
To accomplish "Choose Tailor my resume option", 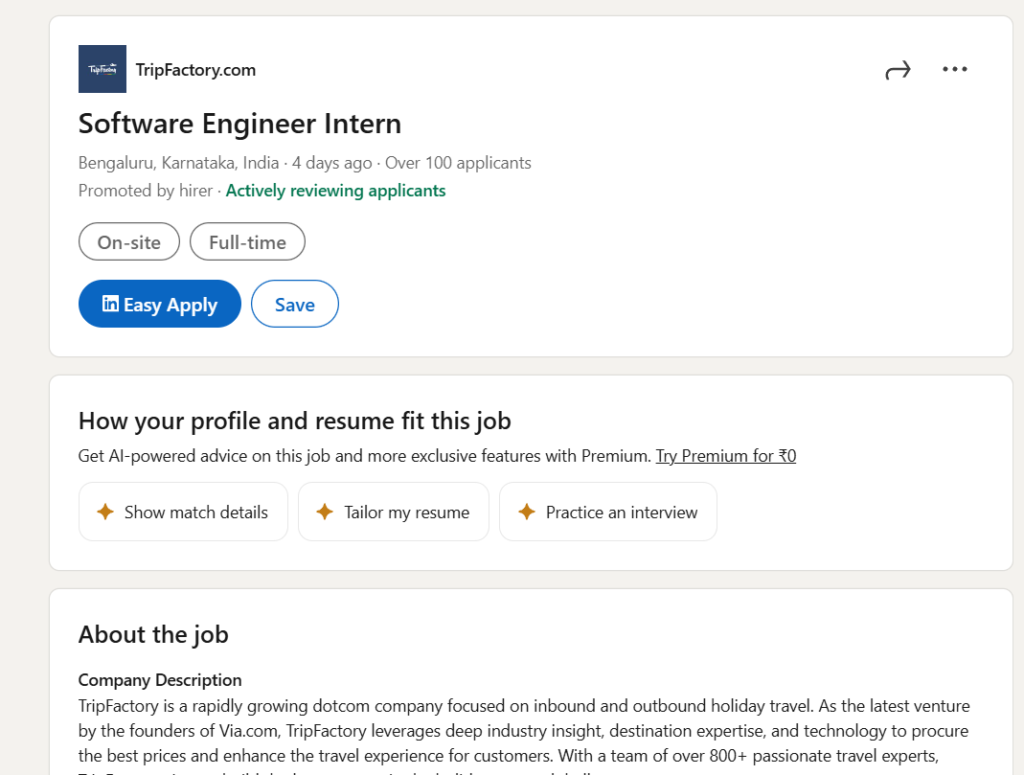I will click(407, 512).
